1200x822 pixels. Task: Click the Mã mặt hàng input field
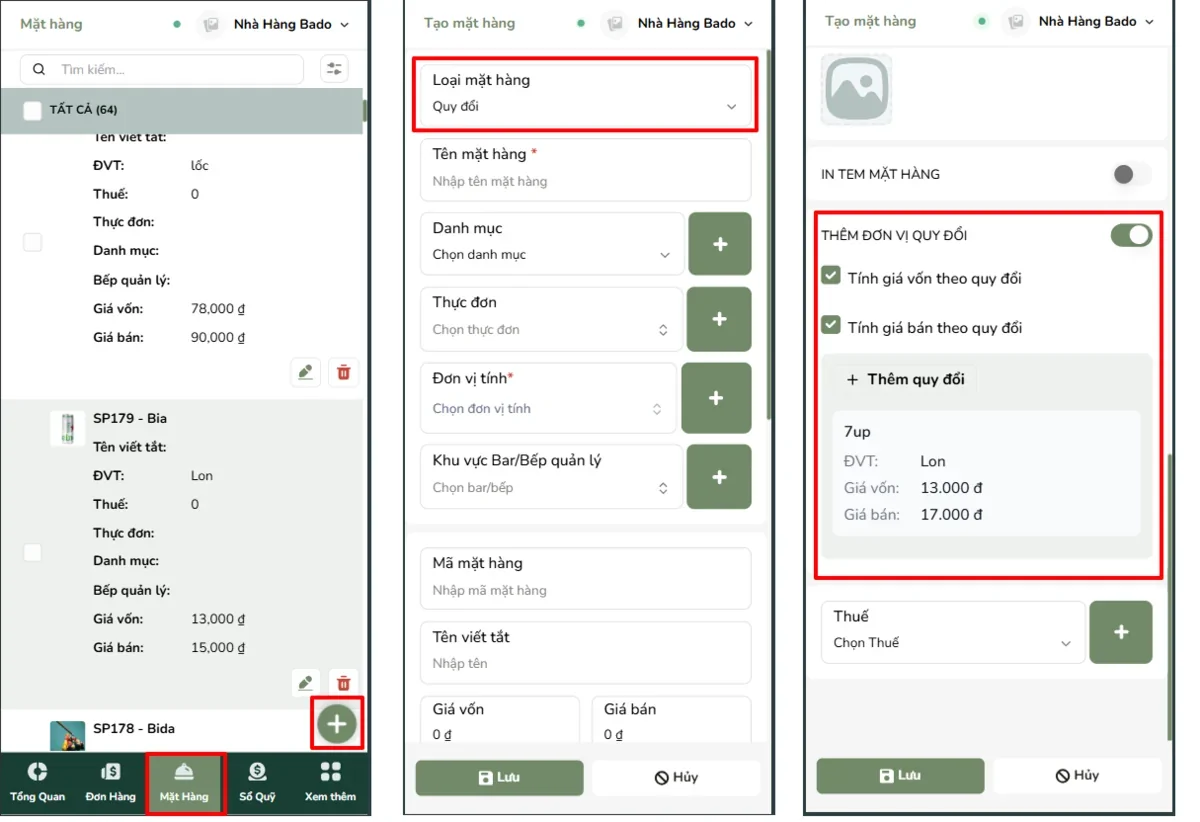(585, 578)
